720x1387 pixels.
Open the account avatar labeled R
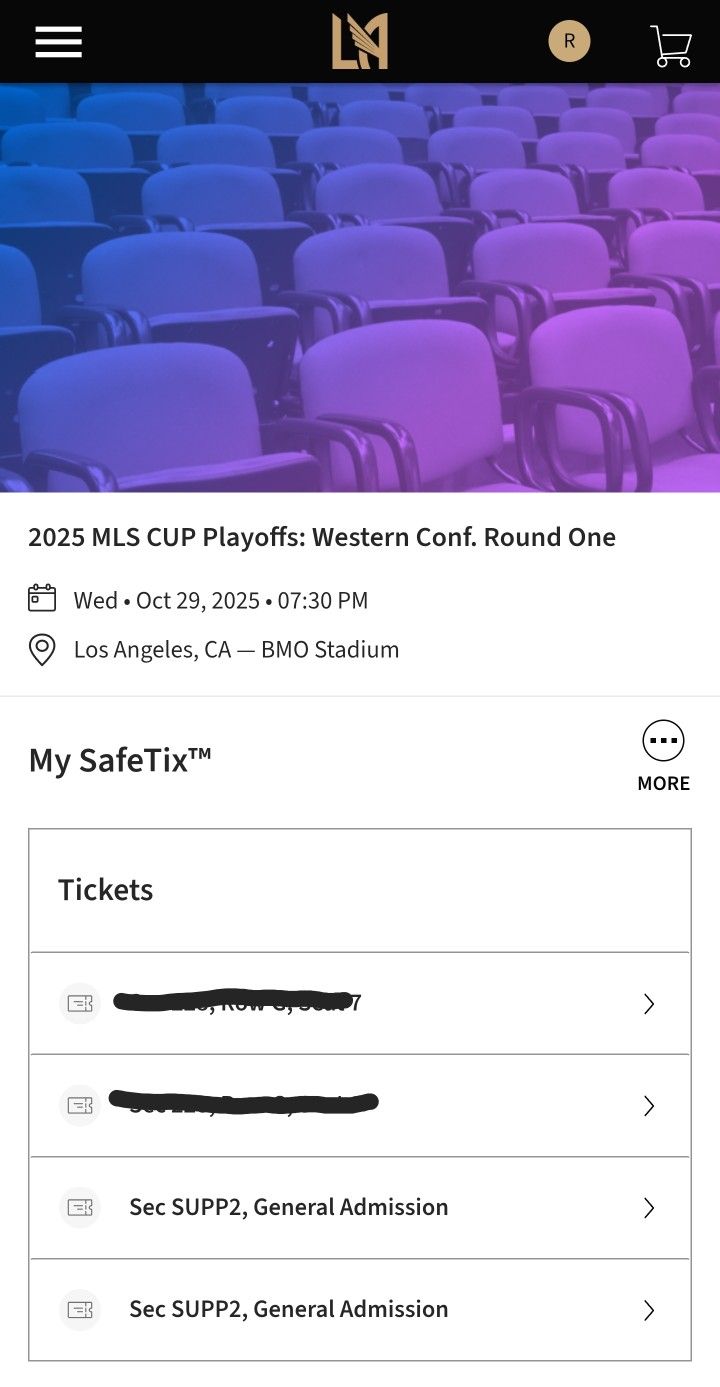(x=569, y=41)
